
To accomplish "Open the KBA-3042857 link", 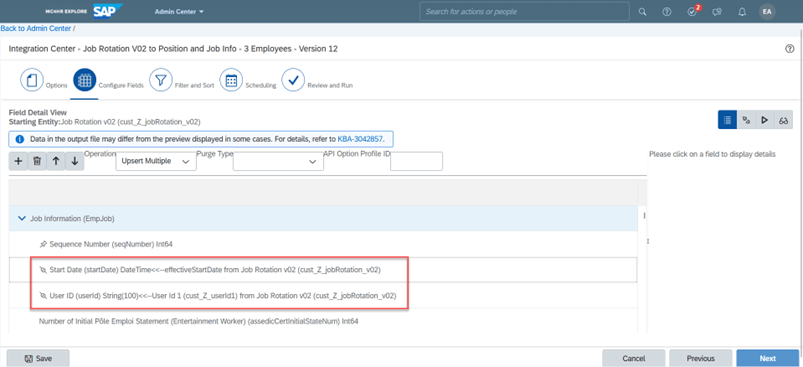I will pos(361,139).
